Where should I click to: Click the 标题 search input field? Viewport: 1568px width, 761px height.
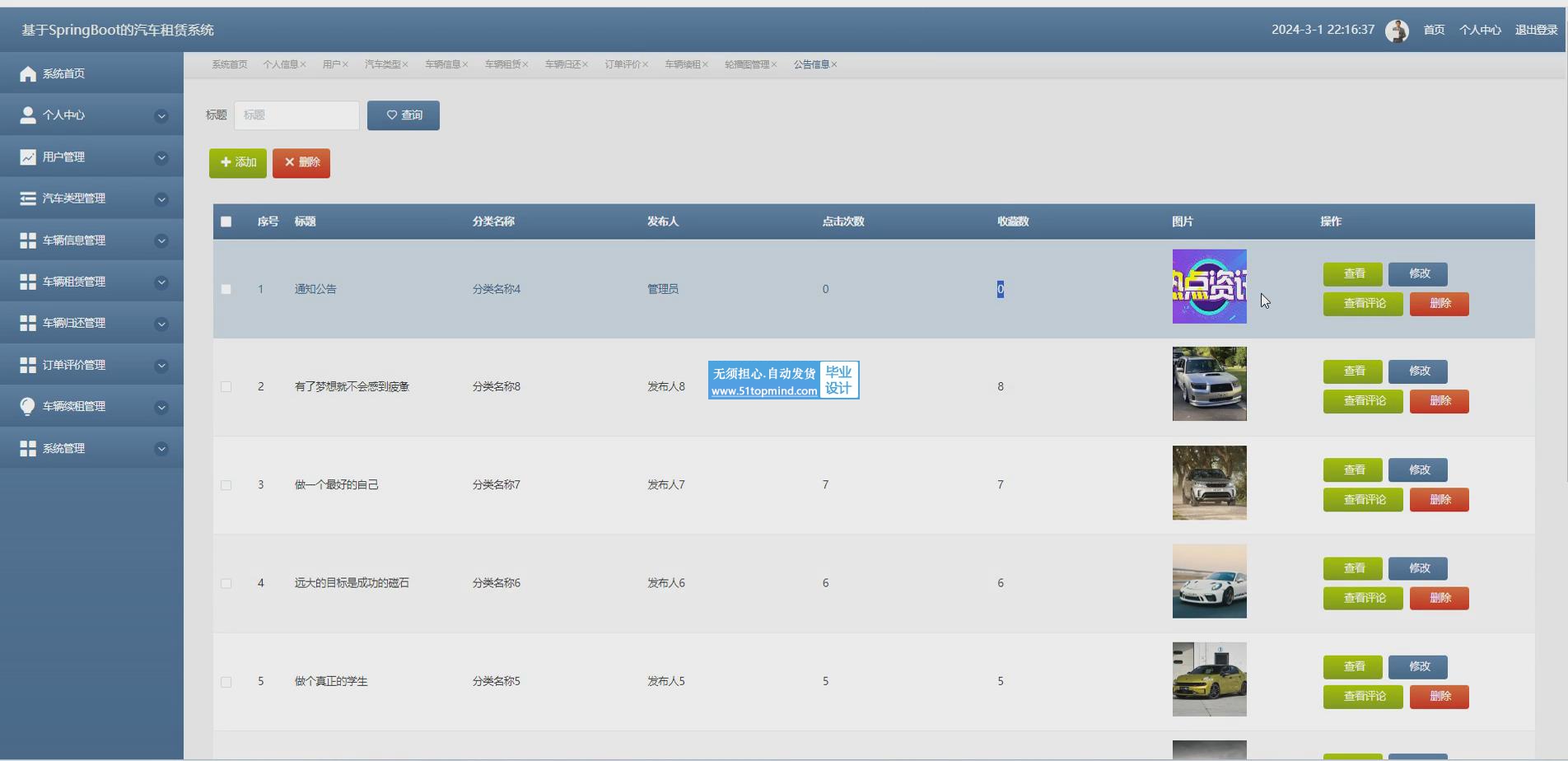coord(296,115)
